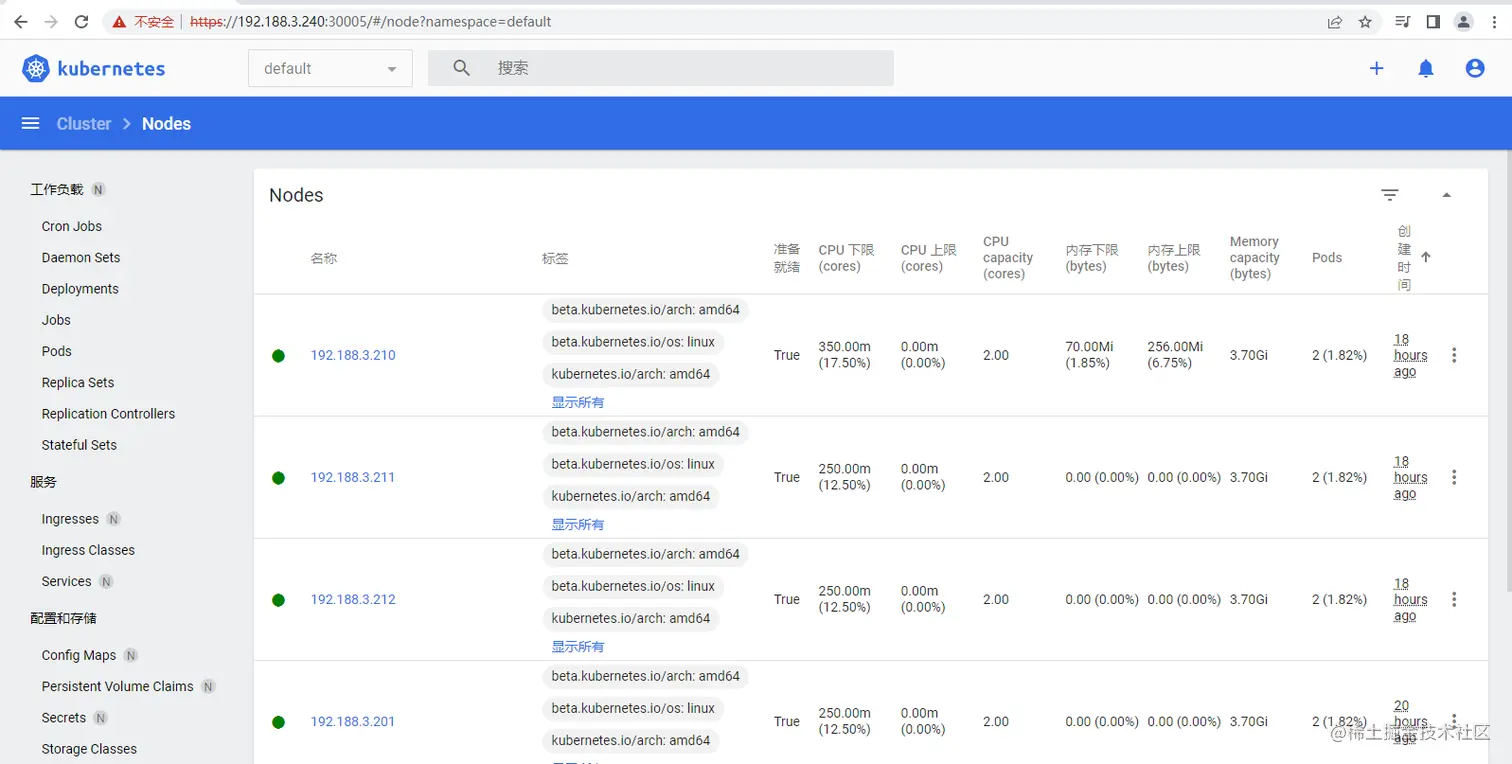Open node 192.188.3.211 details

[x=353, y=477]
